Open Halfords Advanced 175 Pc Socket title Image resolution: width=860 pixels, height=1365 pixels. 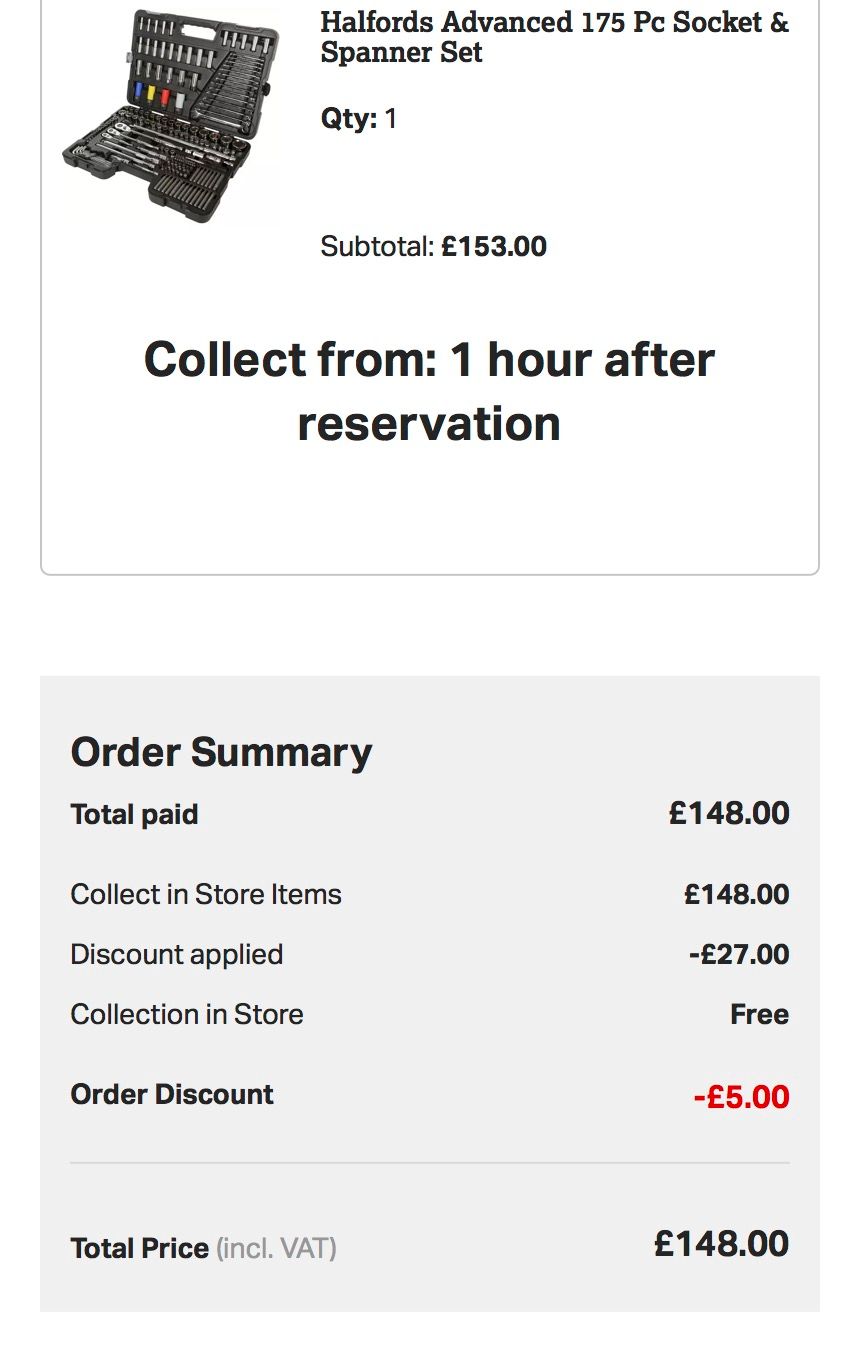click(x=554, y=37)
